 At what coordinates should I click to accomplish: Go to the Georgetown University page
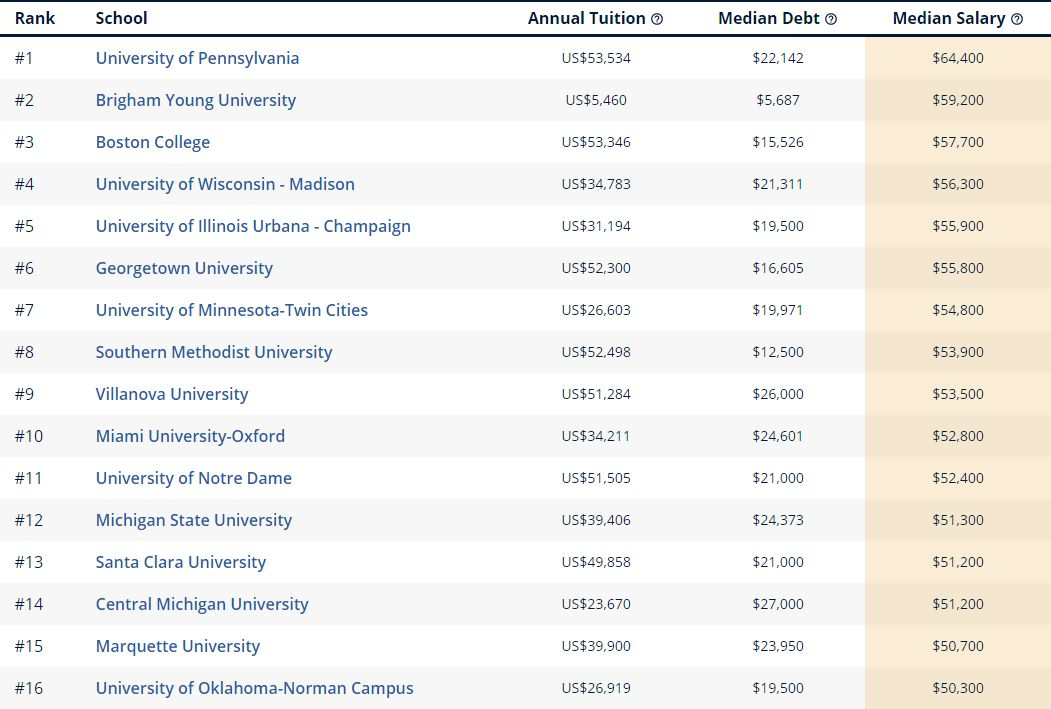[x=184, y=268]
